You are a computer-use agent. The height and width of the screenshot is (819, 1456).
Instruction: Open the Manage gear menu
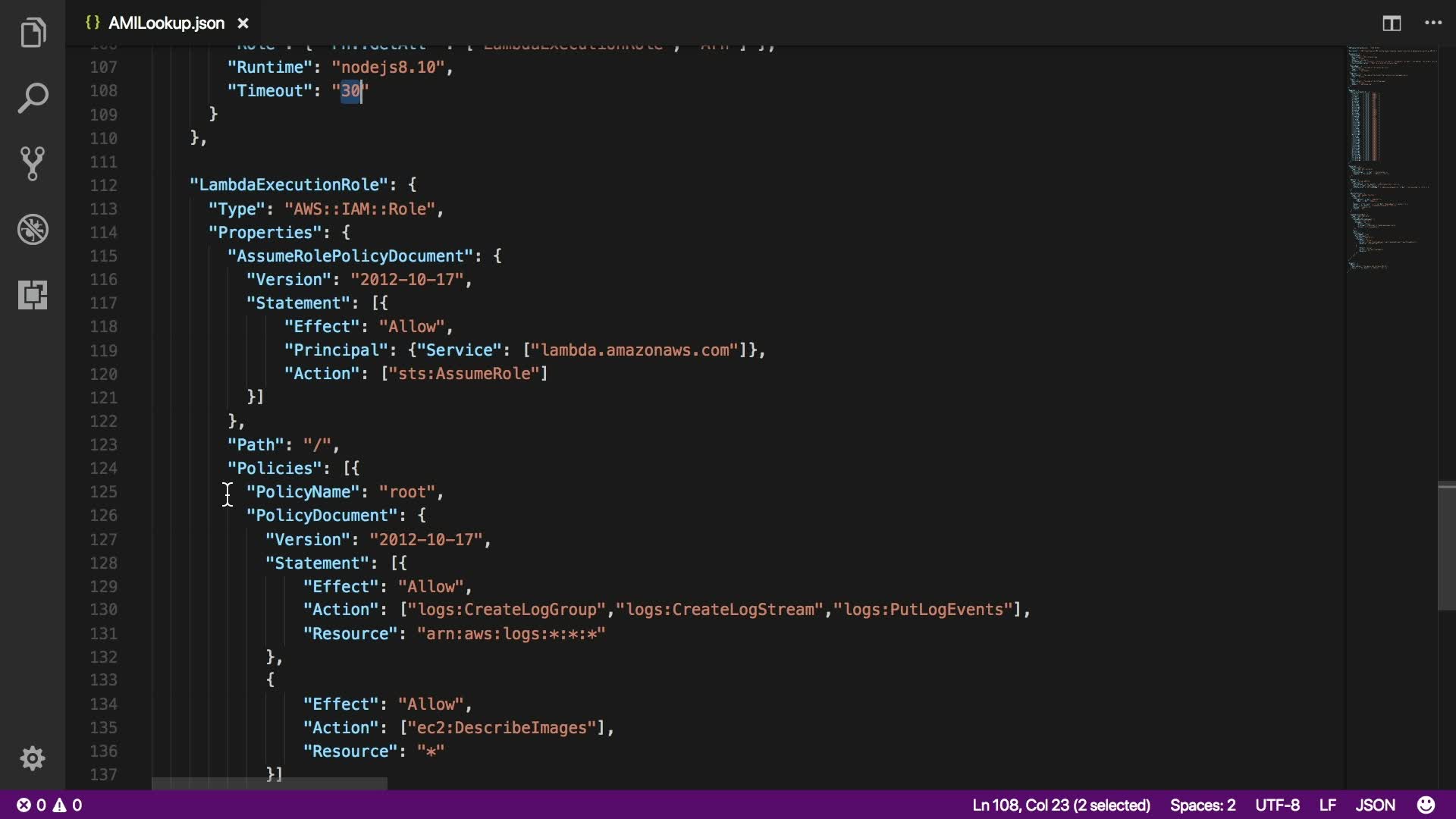(x=33, y=758)
